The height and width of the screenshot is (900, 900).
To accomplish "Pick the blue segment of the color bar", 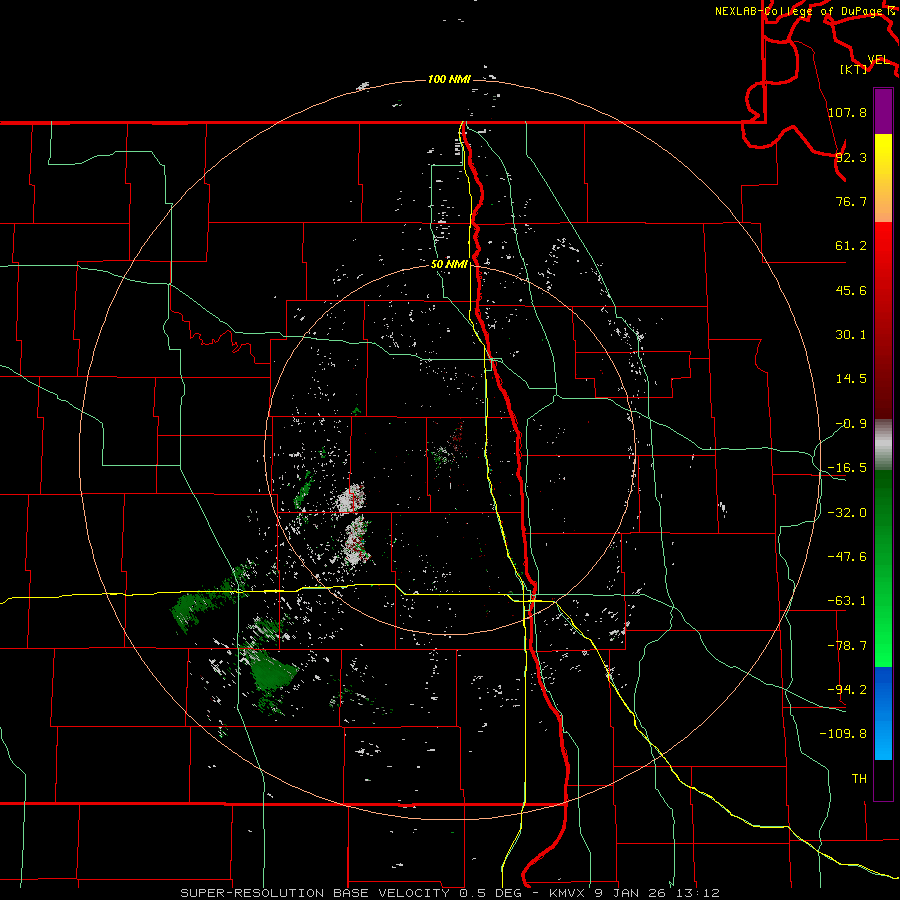I will click(x=883, y=713).
